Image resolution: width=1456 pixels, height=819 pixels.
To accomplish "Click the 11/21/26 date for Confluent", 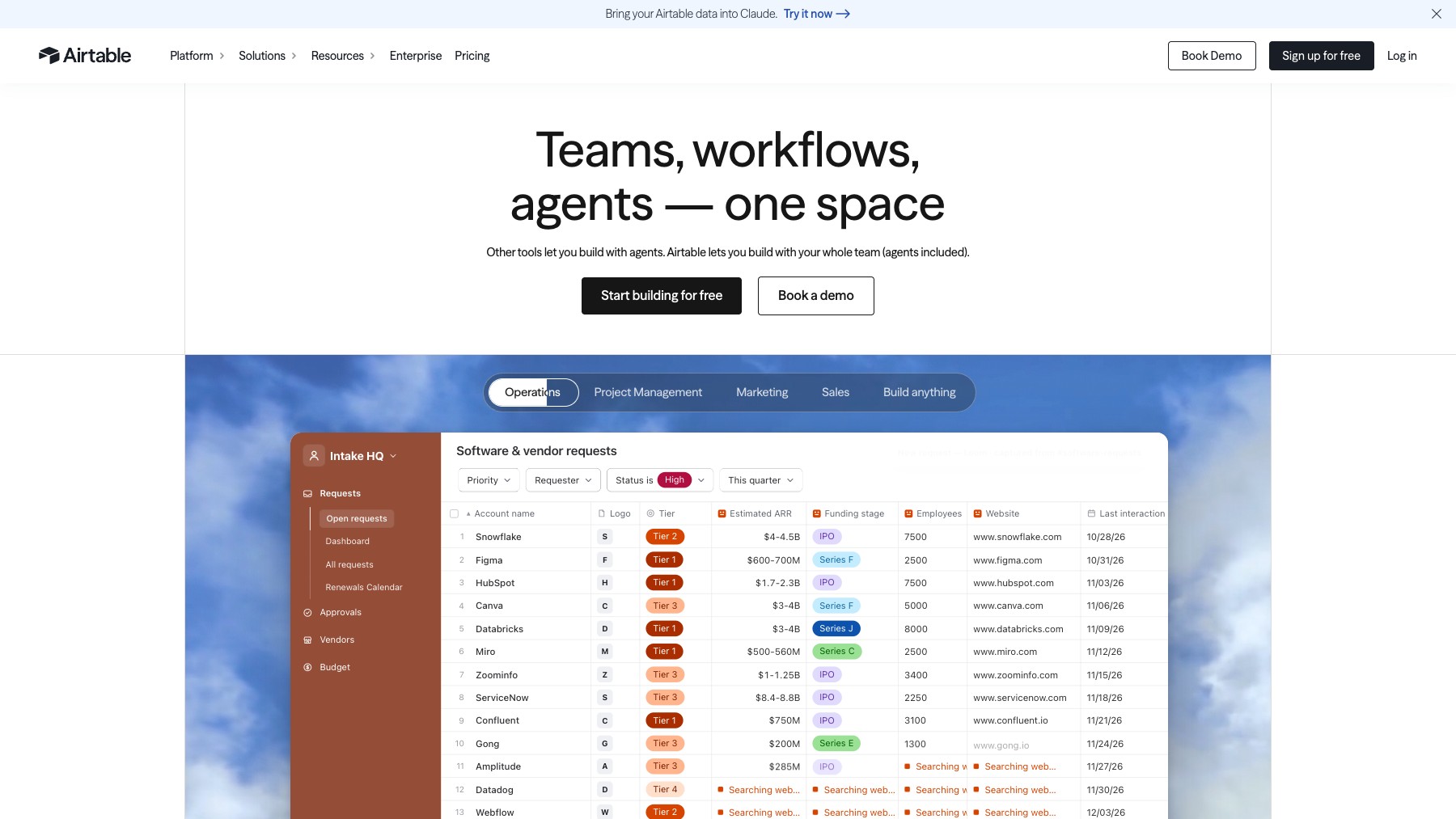I will tap(1105, 720).
